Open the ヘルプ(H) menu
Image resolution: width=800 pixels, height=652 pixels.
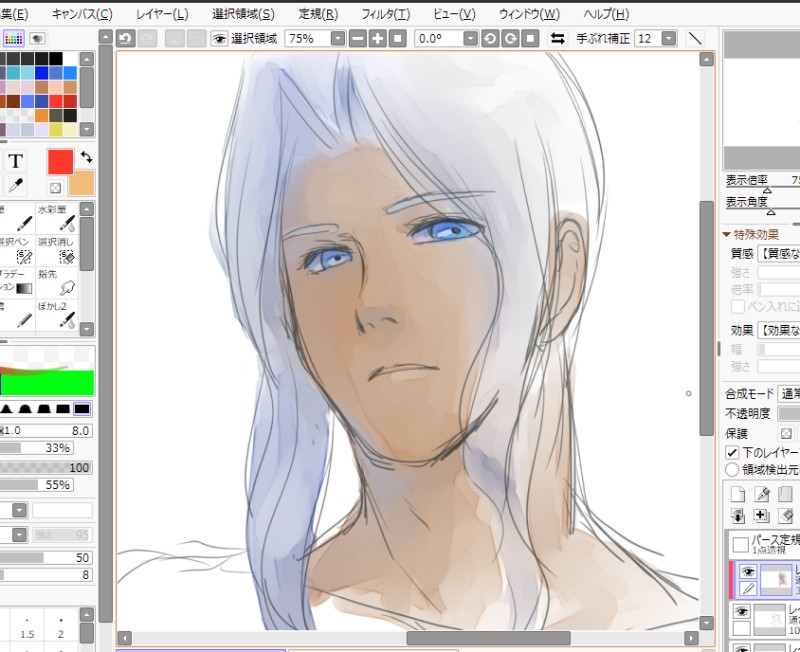[x=606, y=14]
